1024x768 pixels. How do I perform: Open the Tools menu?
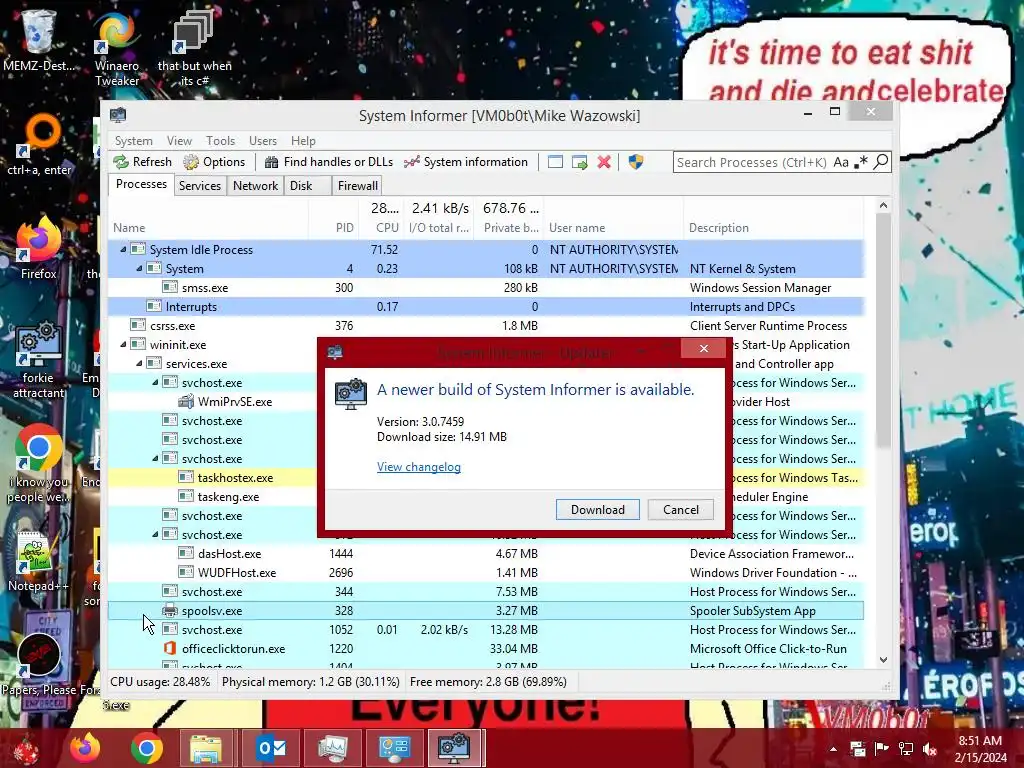tap(220, 140)
